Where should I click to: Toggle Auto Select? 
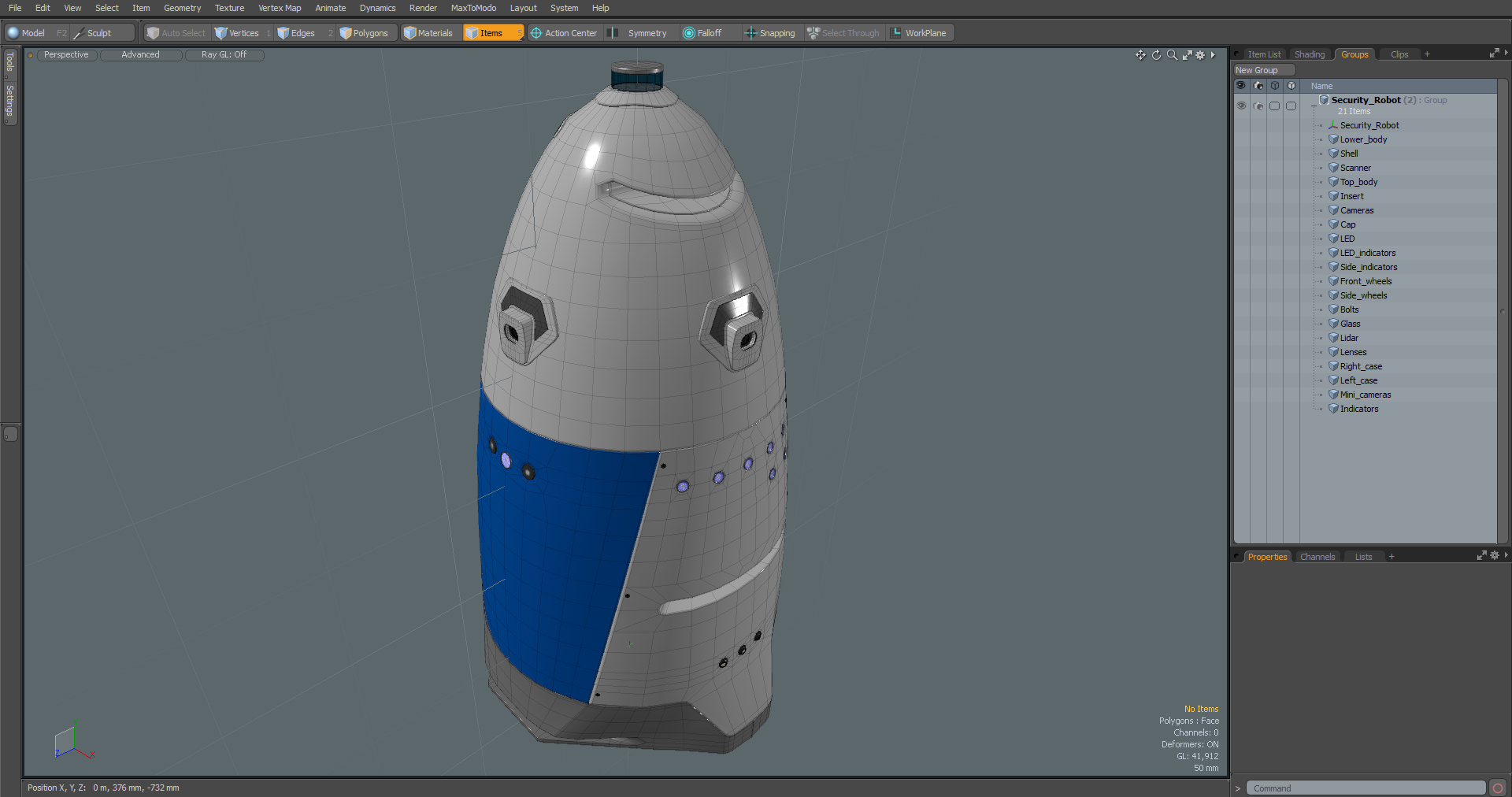click(x=176, y=33)
